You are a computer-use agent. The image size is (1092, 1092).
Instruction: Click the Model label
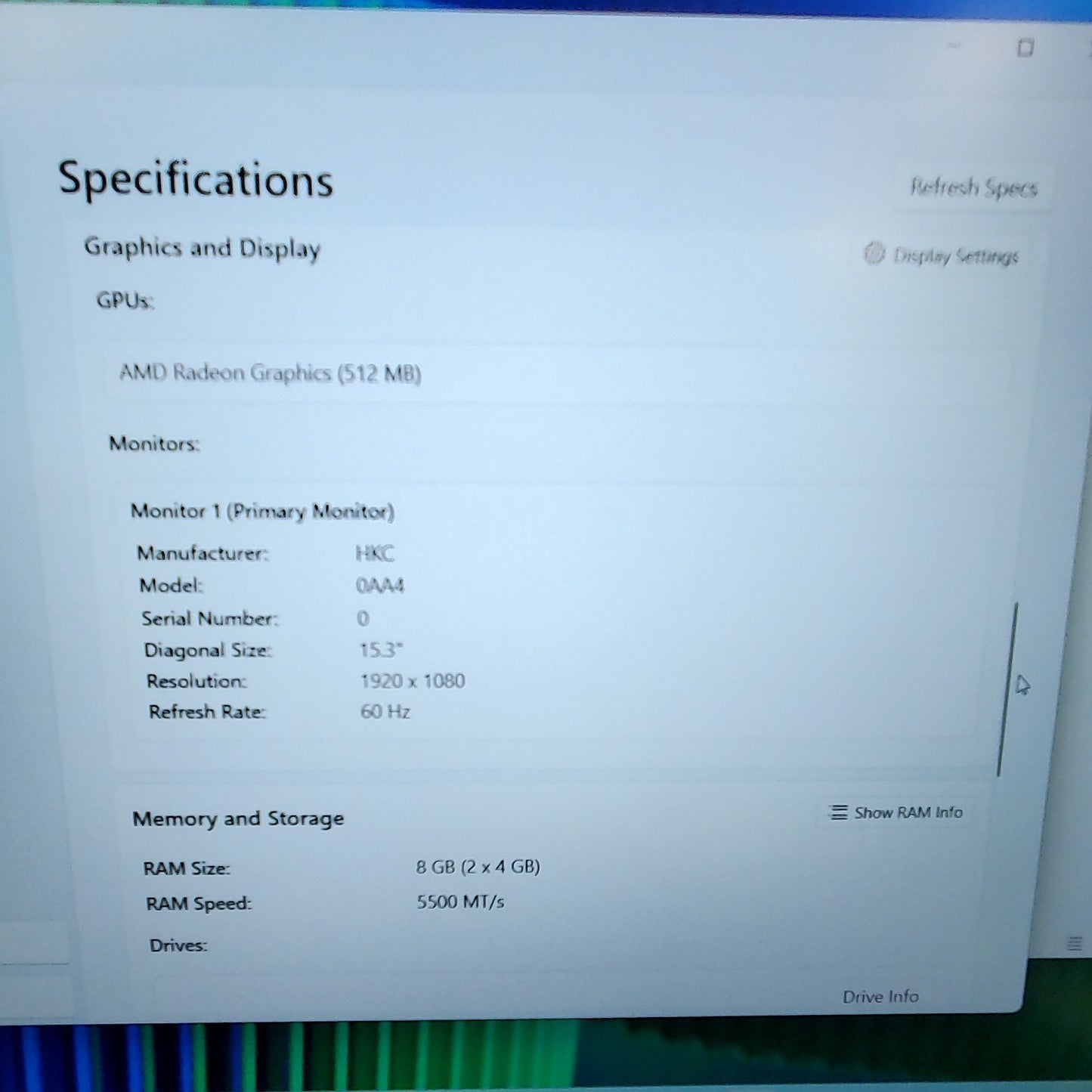click(172, 586)
